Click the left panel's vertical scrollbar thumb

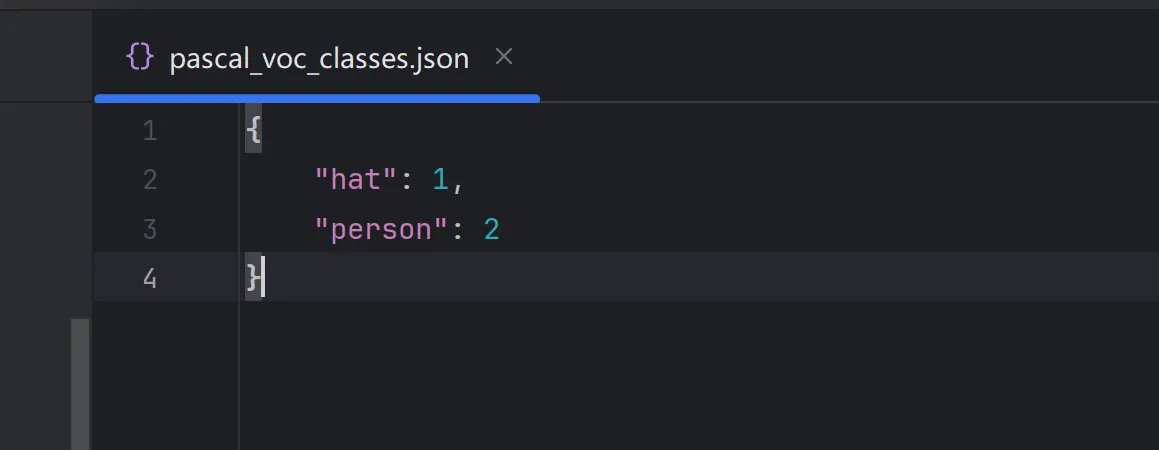coord(80,384)
